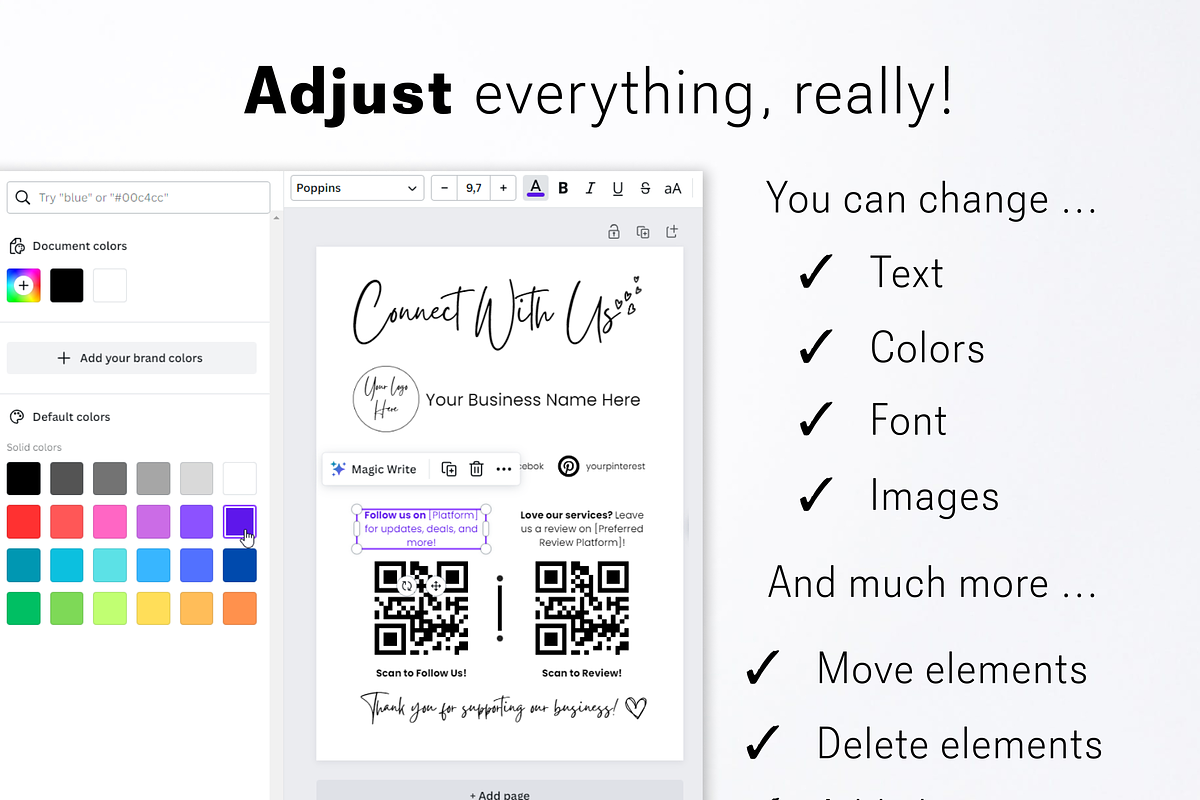The height and width of the screenshot is (800, 1200).
Task: Choose cyan default color swatch
Action: tap(67, 565)
